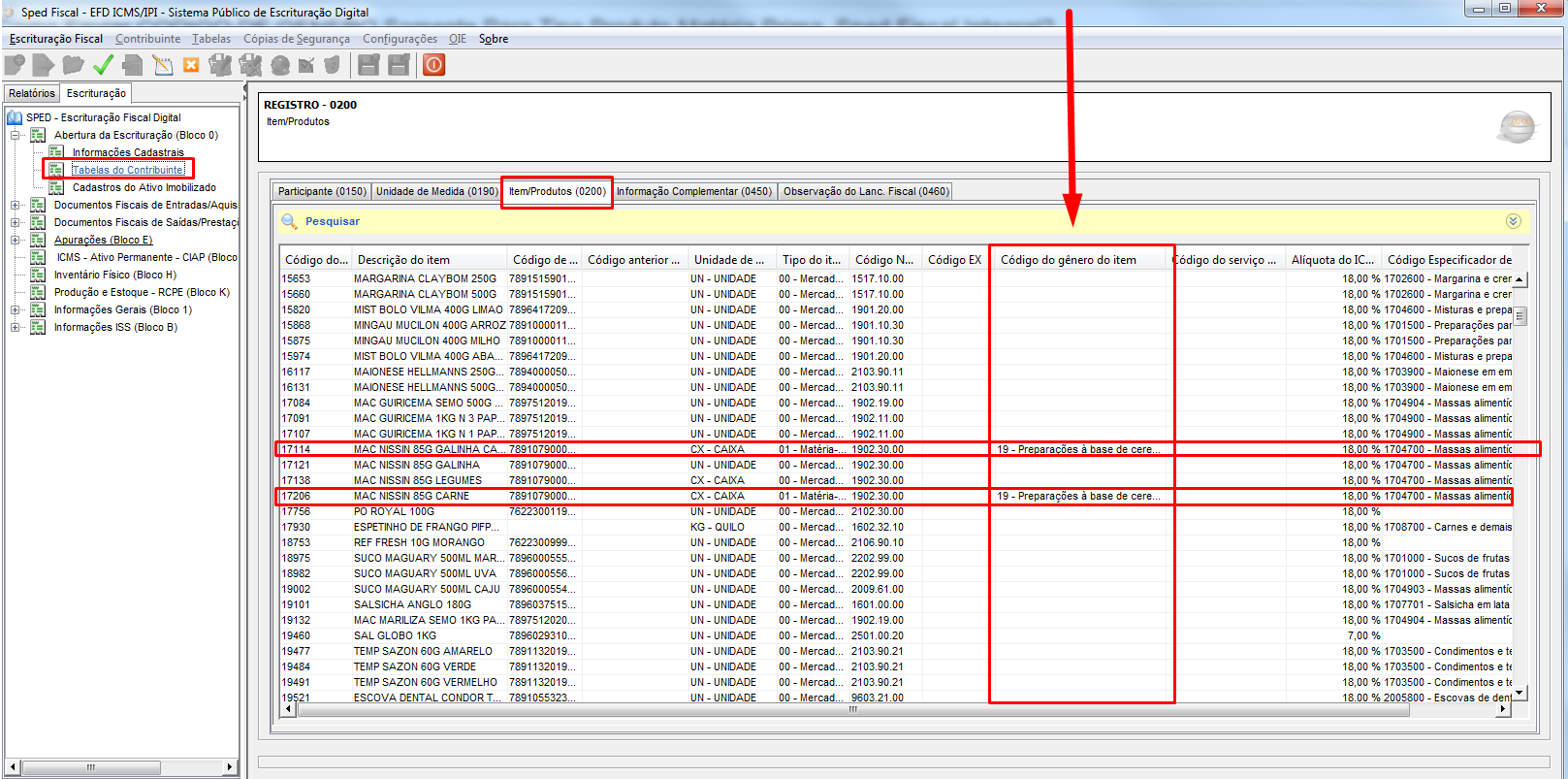The height and width of the screenshot is (779, 1568).
Task: Select Informações Cadastrais tree item
Action: (x=128, y=152)
